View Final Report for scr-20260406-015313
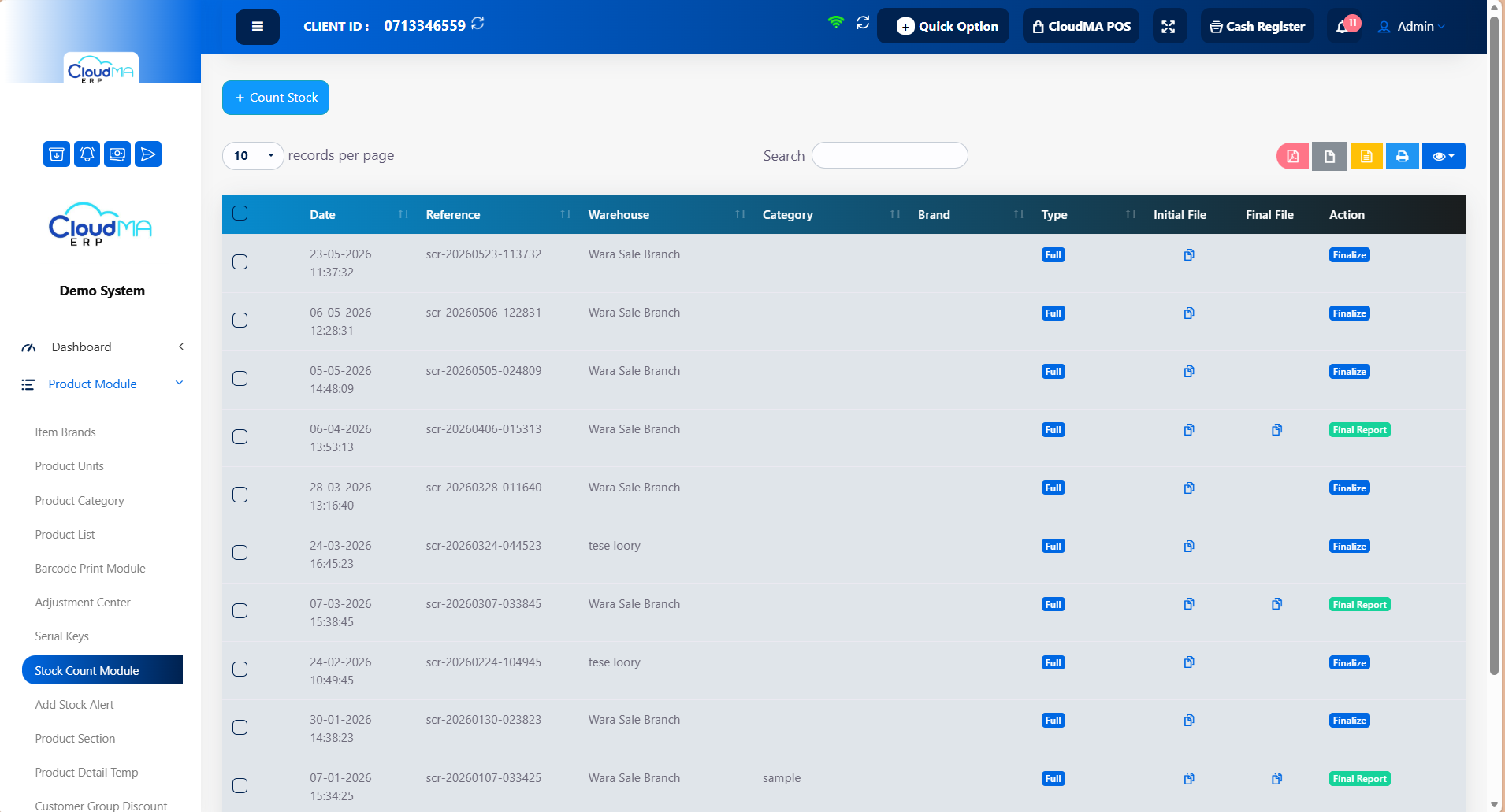 point(1359,430)
